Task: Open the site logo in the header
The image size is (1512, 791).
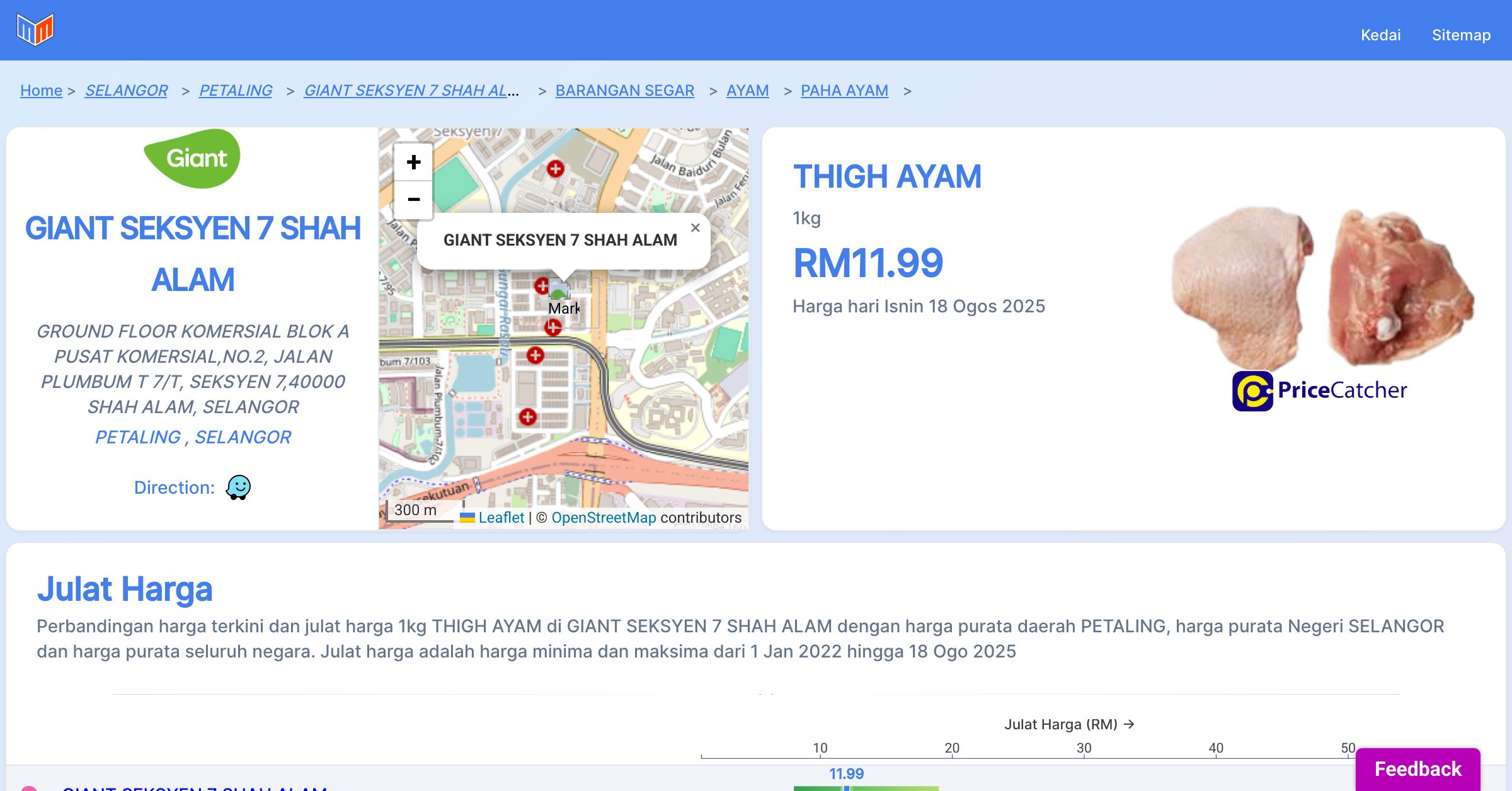Action: click(x=35, y=30)
